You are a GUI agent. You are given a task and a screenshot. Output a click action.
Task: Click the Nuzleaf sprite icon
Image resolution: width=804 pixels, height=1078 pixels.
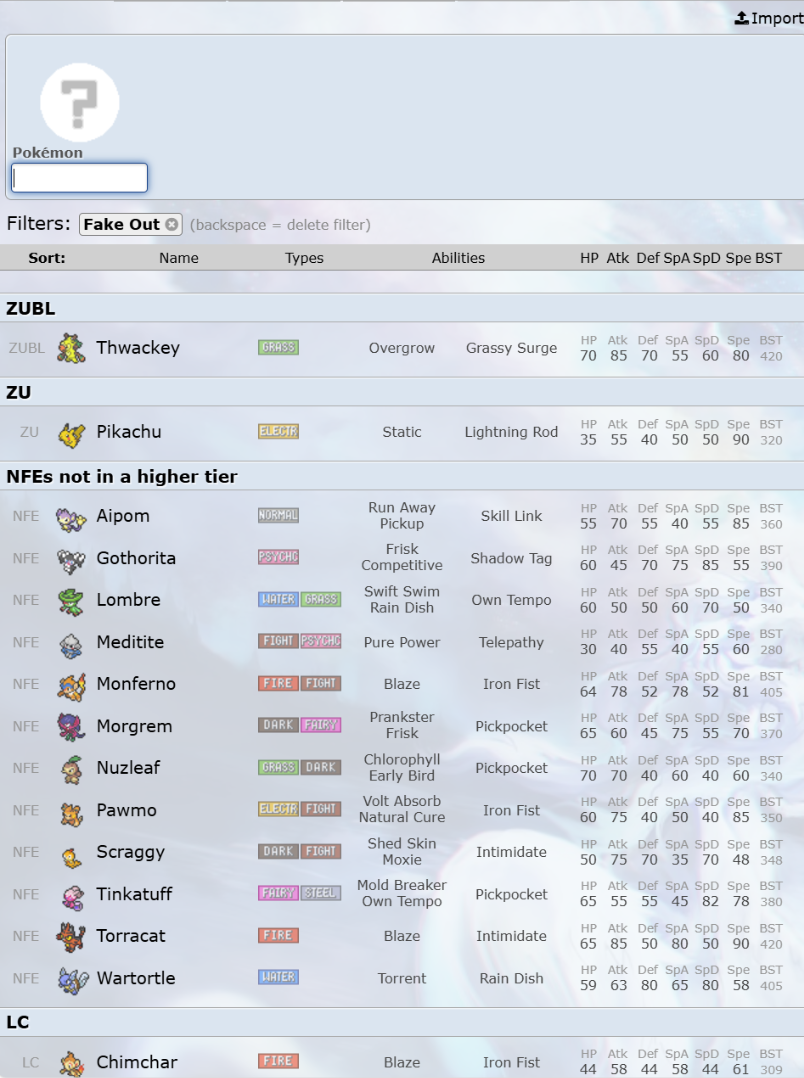[x=71, y=769]
